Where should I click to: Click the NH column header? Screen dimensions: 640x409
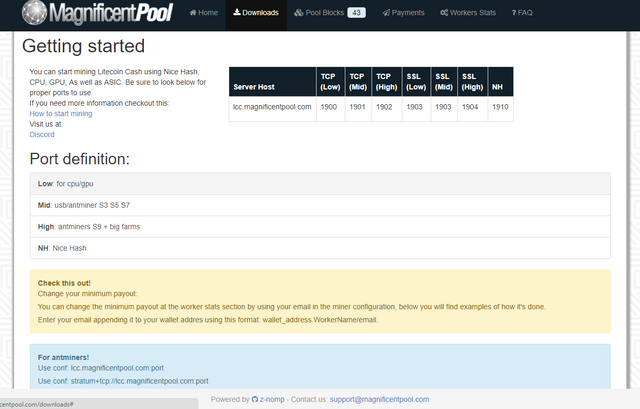coord(500,82)
